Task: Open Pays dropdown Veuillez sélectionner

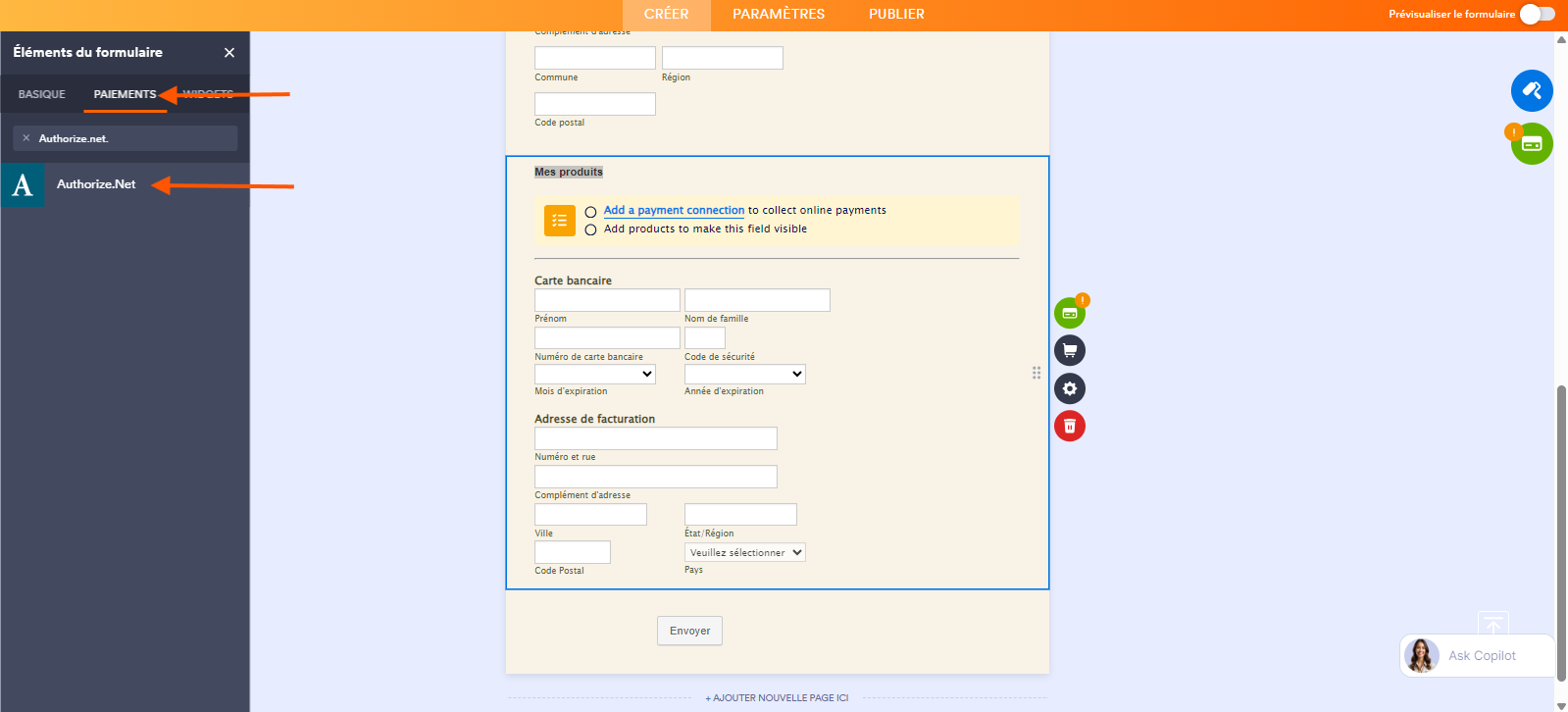Action: point(745,552)
